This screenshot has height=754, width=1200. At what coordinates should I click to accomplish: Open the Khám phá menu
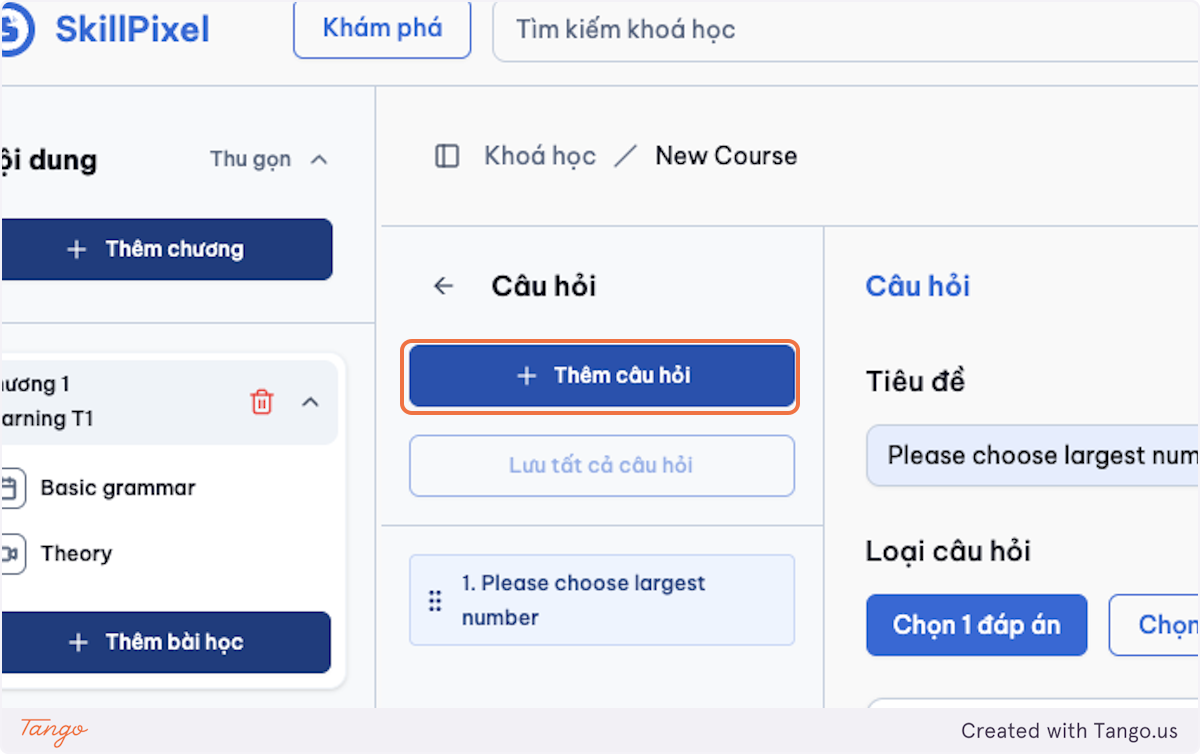pos(382,28)
